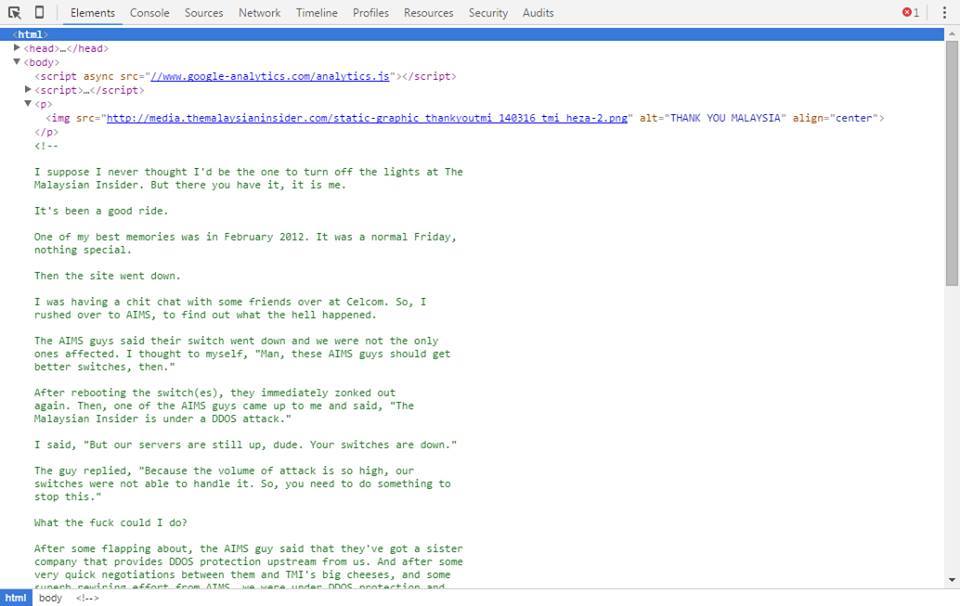Screen dimensions: 960x606
Task: Click the line "Malaysian Insider. But there you have it"
Action: (190, 185)
